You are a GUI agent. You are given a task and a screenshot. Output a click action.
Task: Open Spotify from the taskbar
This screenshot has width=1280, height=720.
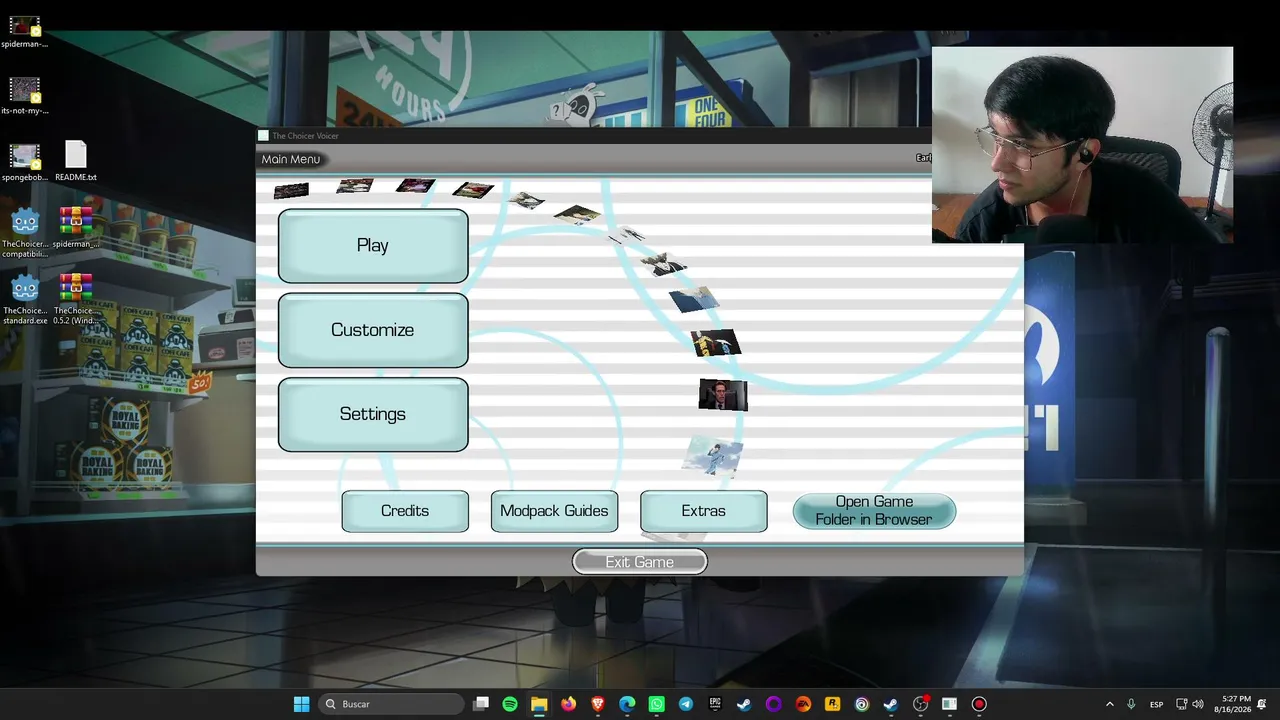point(510,704)
